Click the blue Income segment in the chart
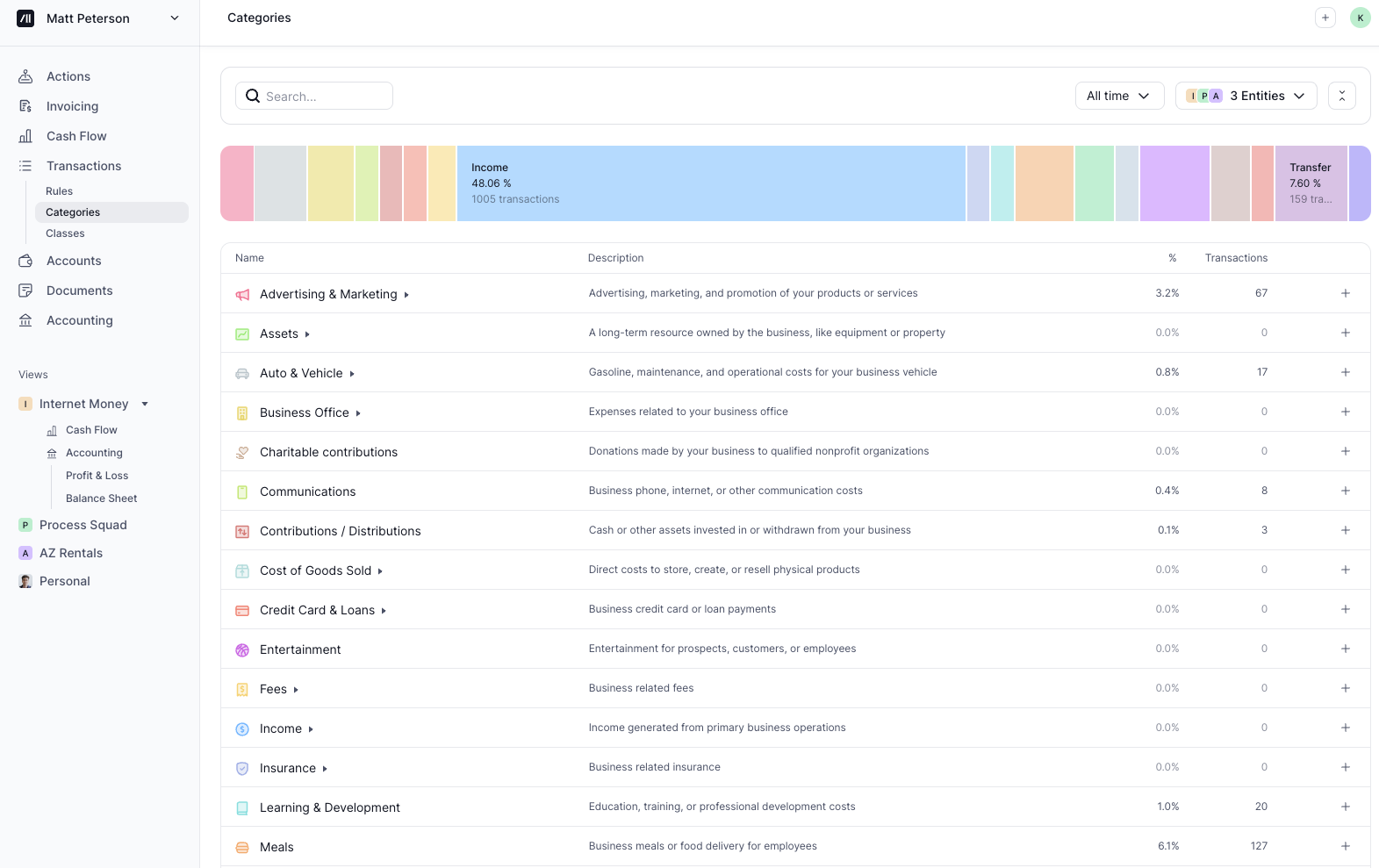The height and width of the screenshot is (868, 1379). click(x=711, y=183)
